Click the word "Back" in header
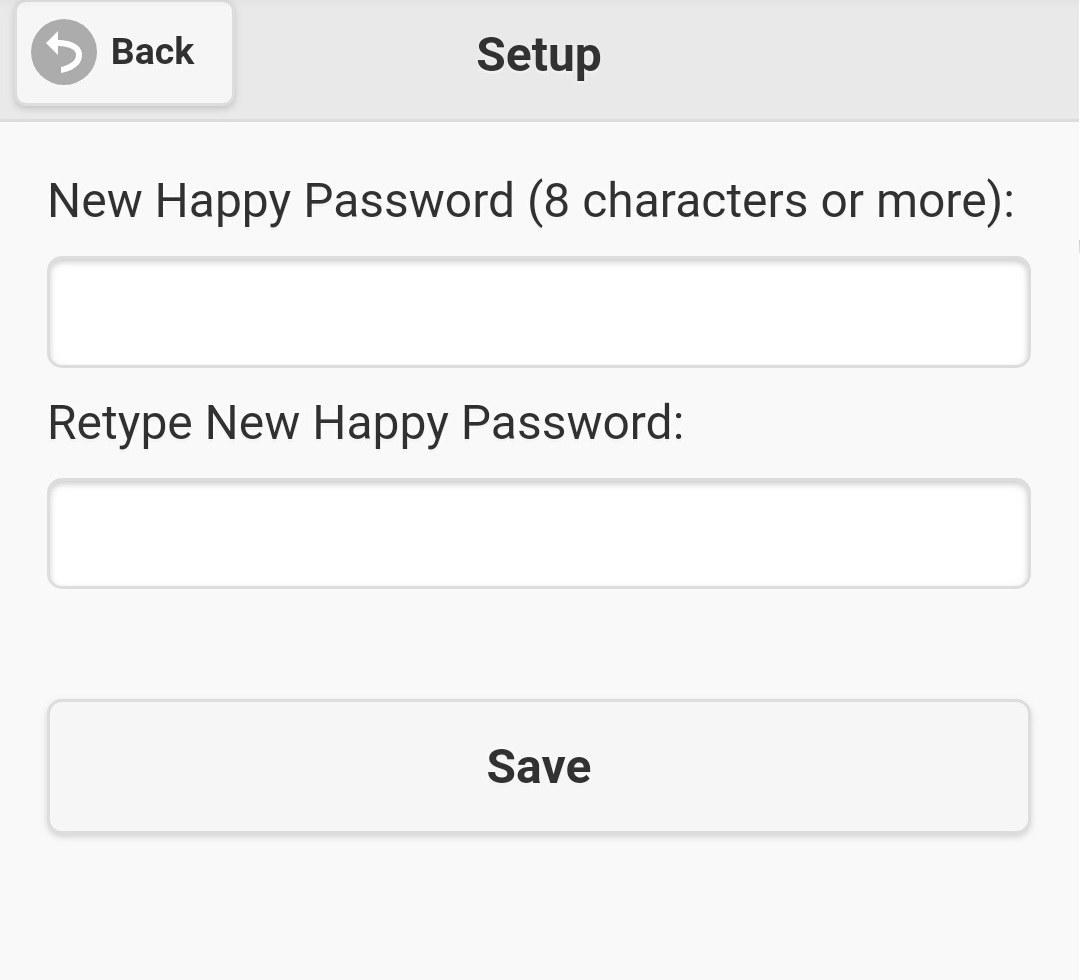The width and height of the screenshot is (1080, 980). click(152, 52)
